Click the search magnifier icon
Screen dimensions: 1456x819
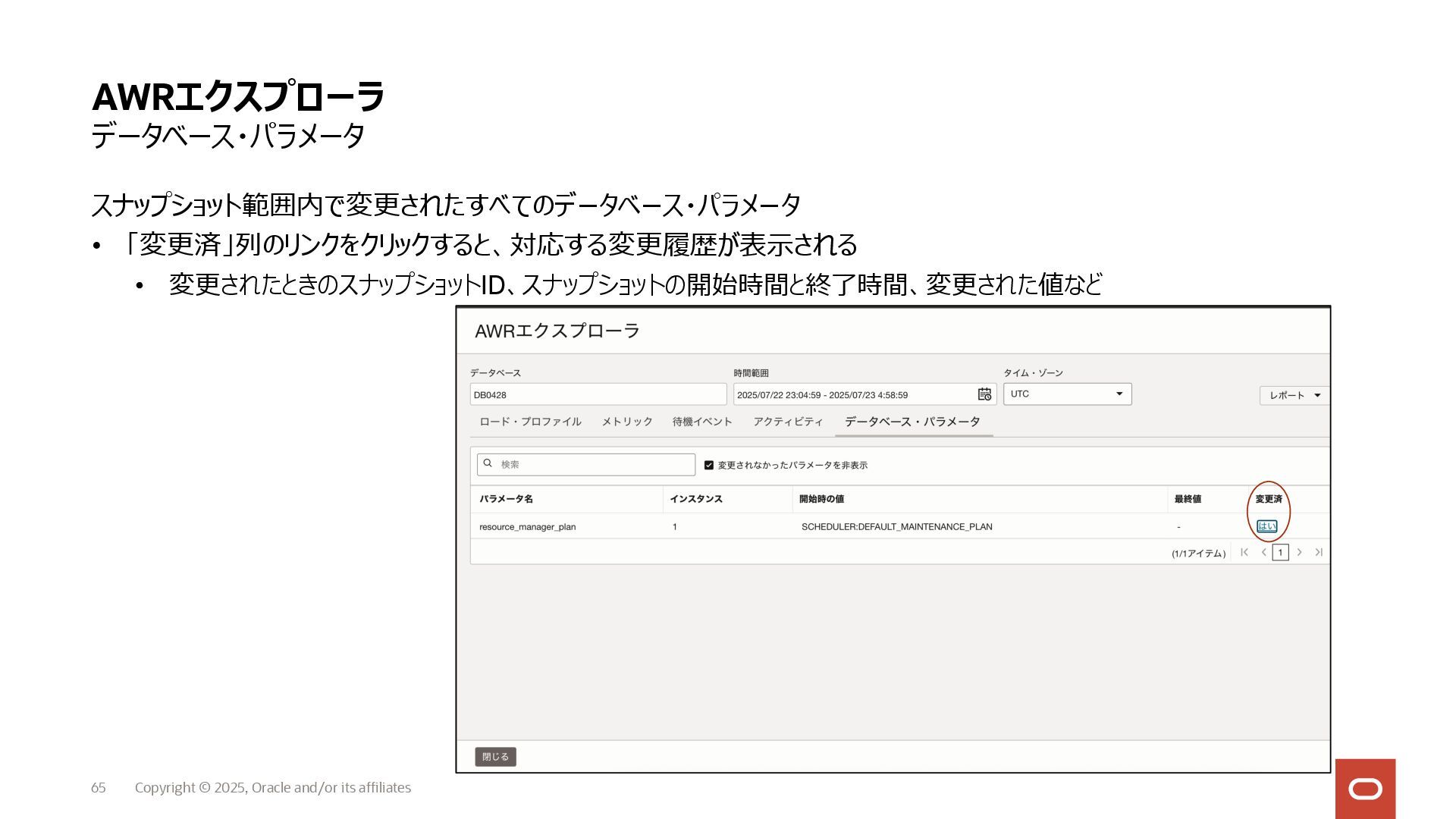coord(488,463)
